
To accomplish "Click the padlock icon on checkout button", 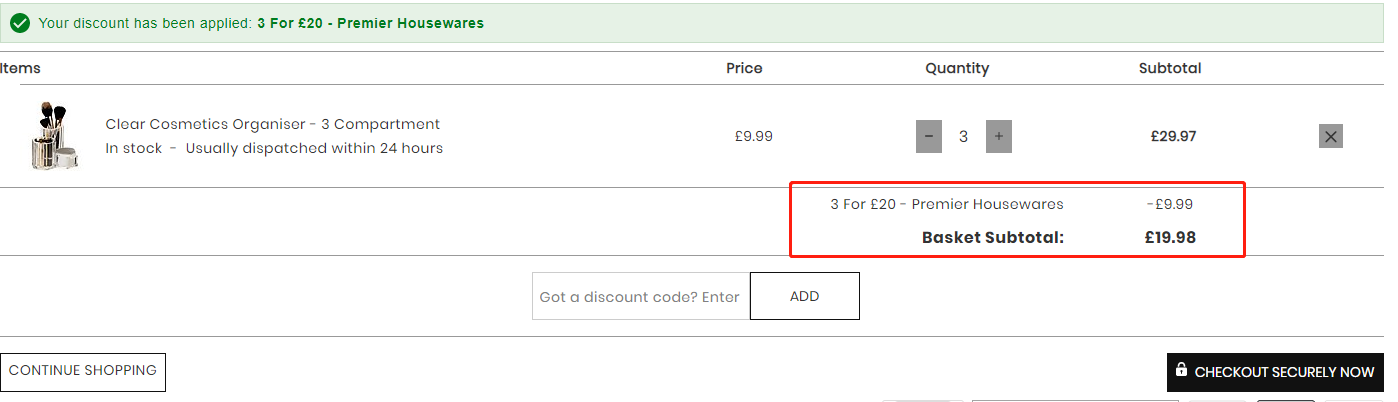I will (1182, 371).
